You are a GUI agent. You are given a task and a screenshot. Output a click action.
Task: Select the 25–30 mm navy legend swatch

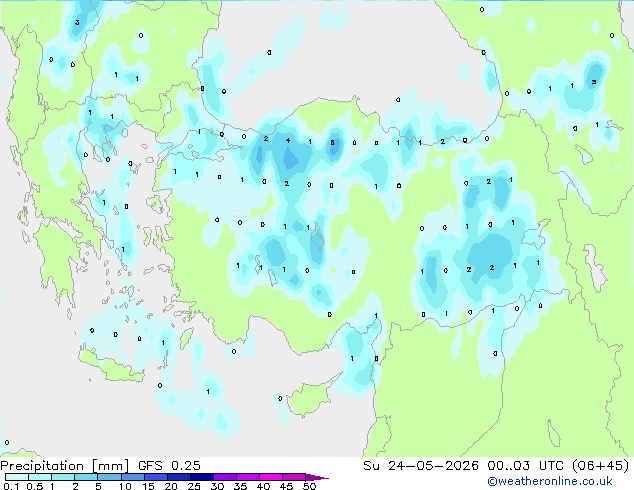(x=202, y=477)
